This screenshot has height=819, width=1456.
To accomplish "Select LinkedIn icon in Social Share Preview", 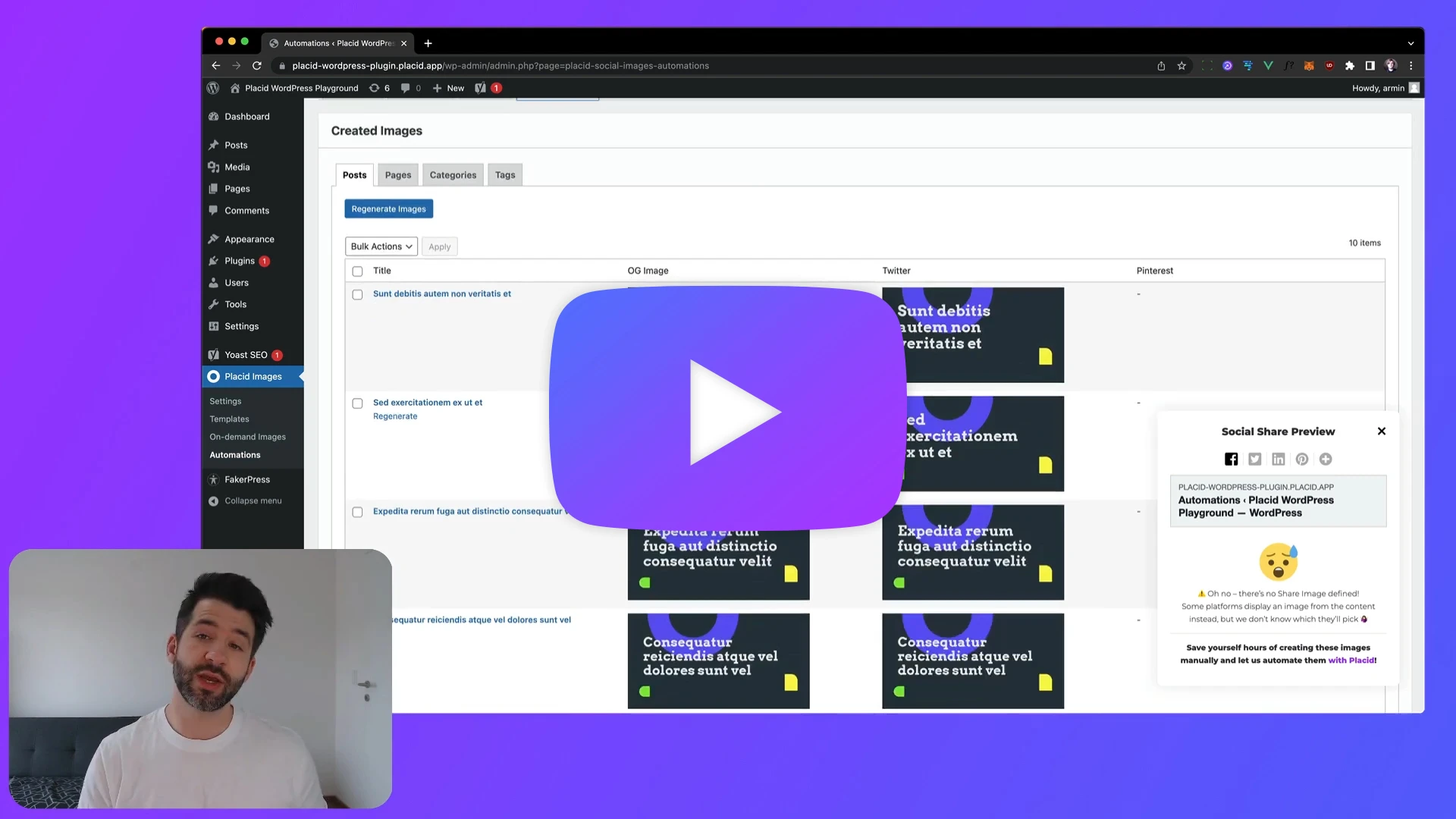I will 1279,459.
